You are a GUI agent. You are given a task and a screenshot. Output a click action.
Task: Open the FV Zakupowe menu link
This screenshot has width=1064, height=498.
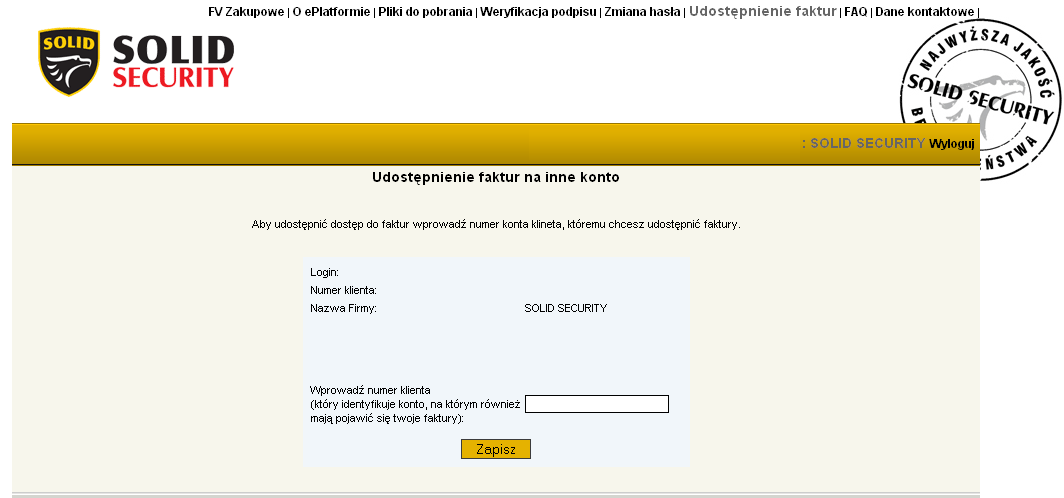246,12
